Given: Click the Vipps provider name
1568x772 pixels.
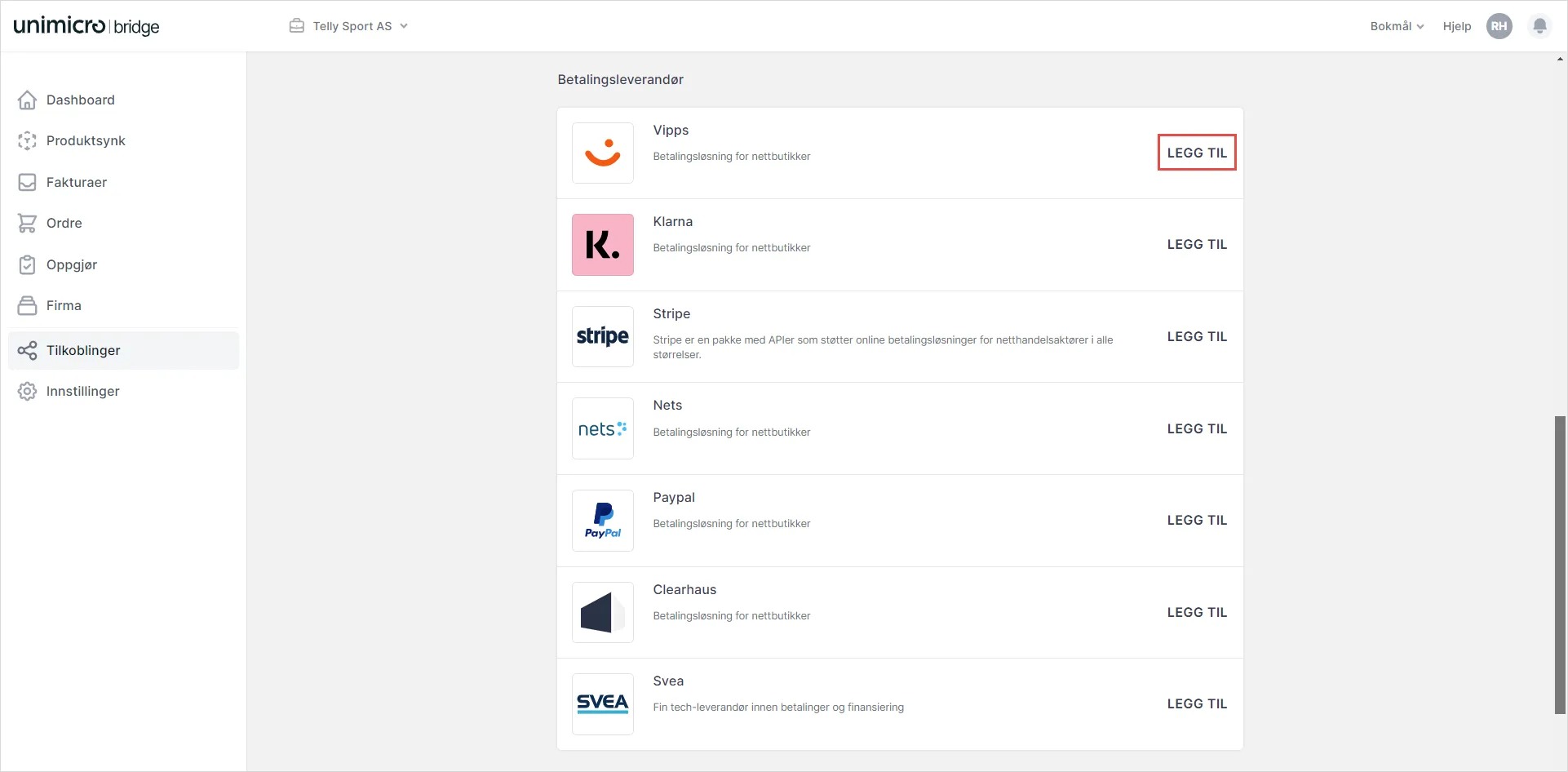Looking at the screenshot, I should pyautogui.click(x=671, y=131).
